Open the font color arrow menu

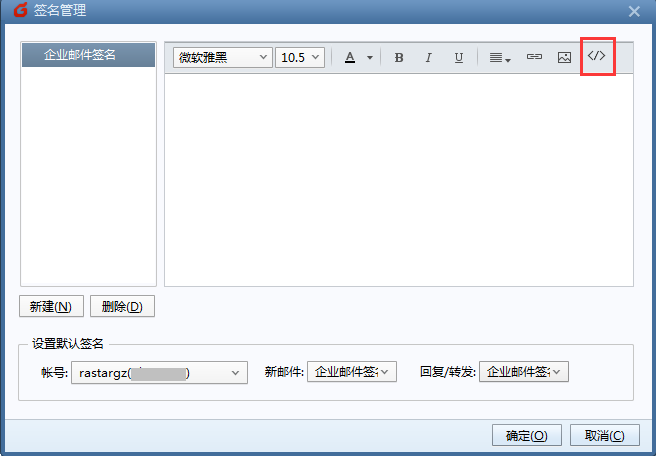(369, 58)
